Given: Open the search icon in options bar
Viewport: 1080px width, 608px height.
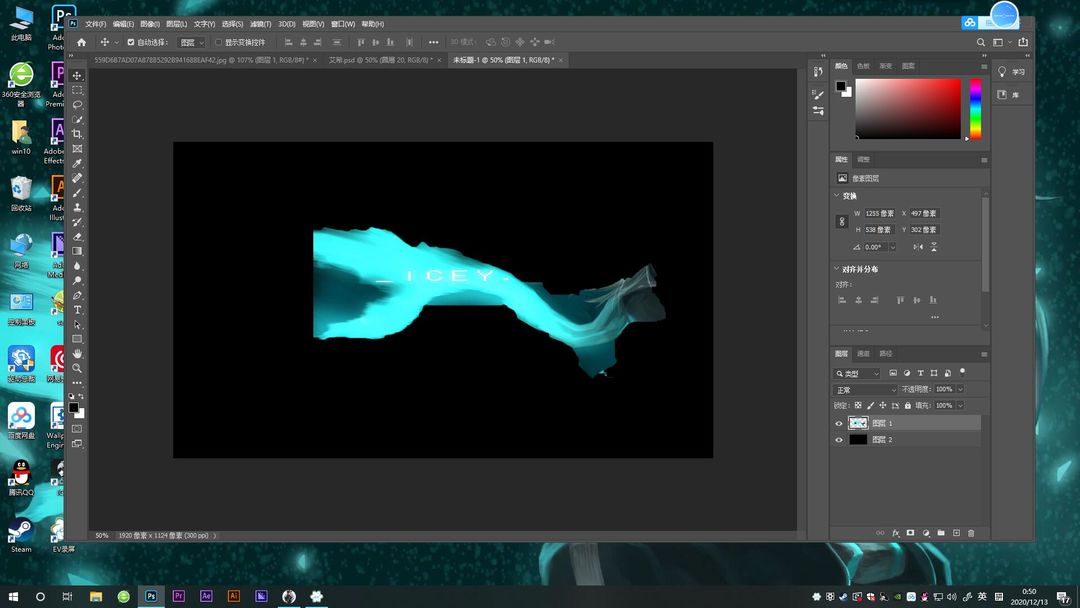Looking at the screenshot, I should pos(981,42).
